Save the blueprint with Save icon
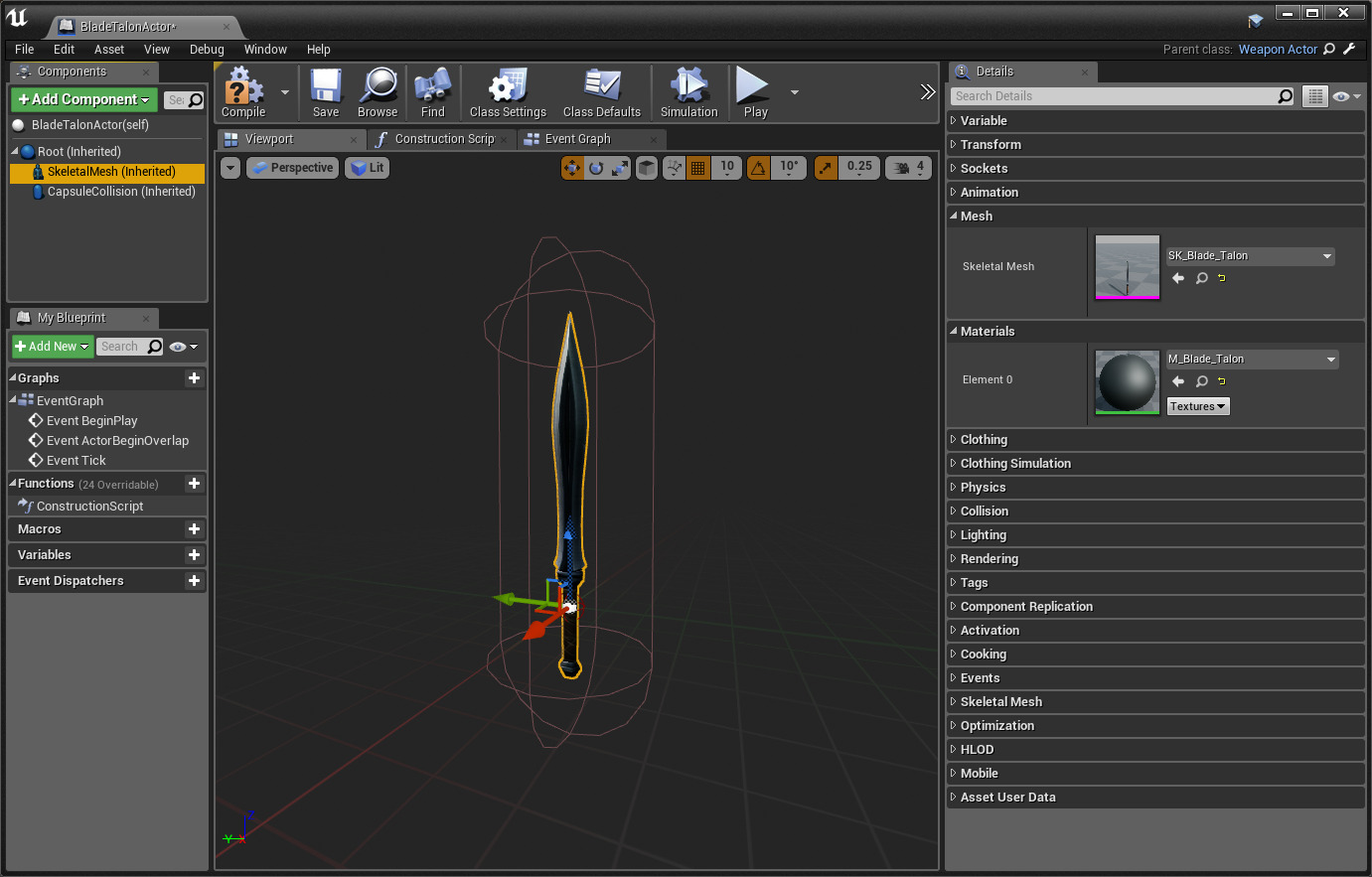1372x877 pixels. pyautogui.click(x=326, y=88)
